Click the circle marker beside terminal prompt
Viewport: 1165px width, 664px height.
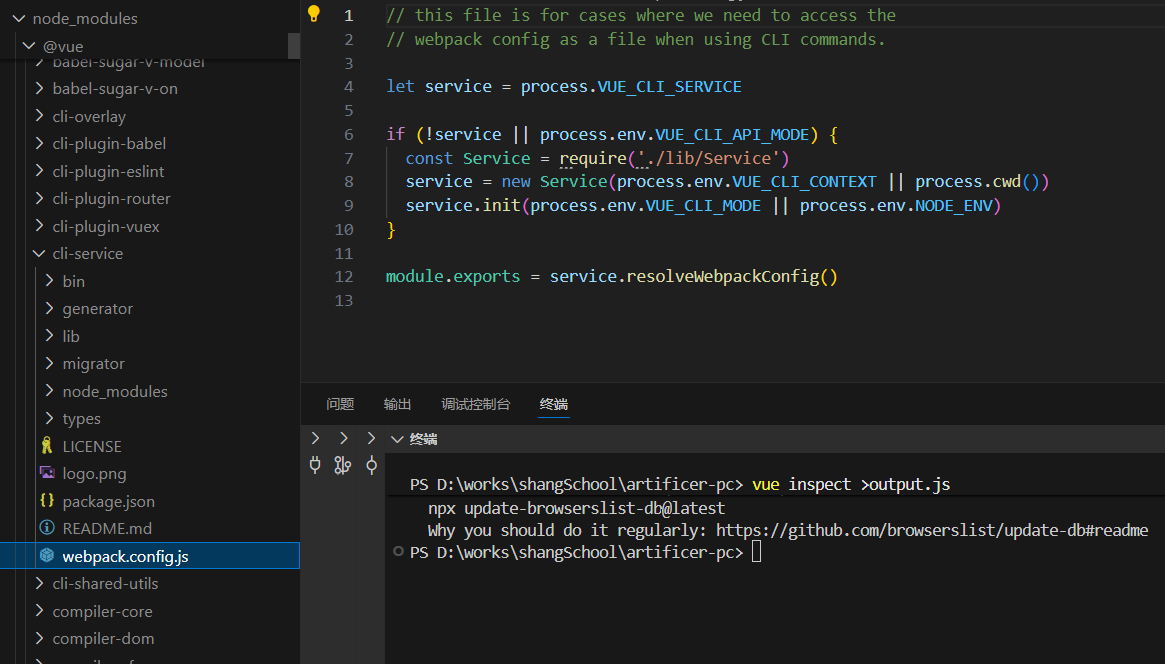pyautogui.click(x=398, y=551)
